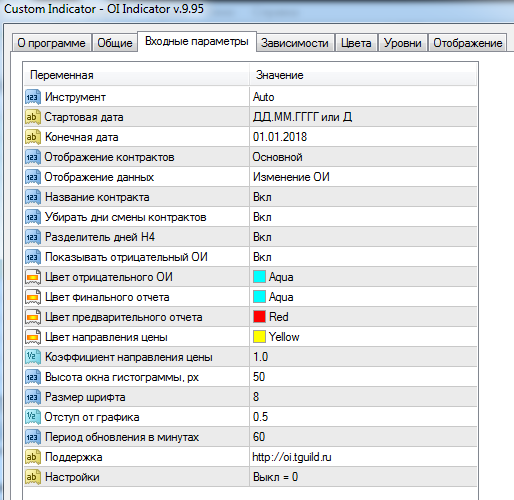
Task: Switch to the Общие tab
Action: click(x=115, y=43)
